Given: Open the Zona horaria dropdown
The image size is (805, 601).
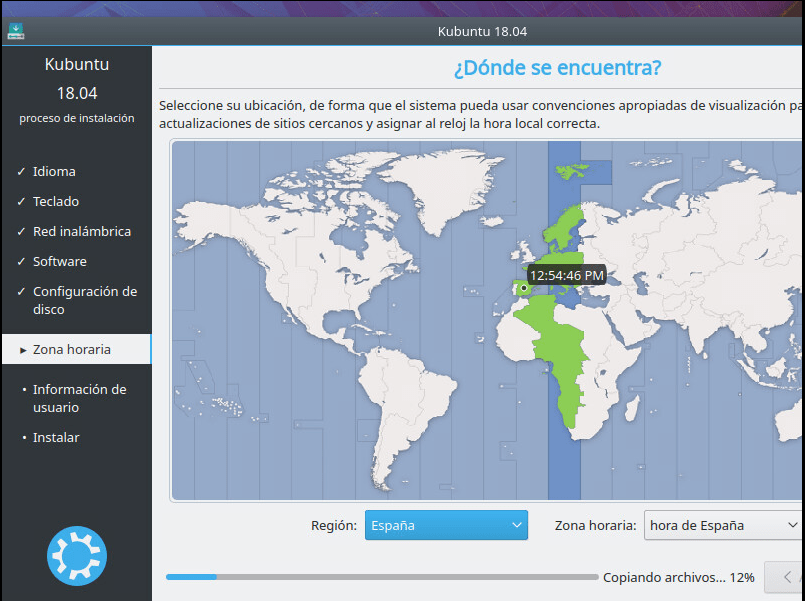Looking at the screenshot, I should [x=722, y=525].
